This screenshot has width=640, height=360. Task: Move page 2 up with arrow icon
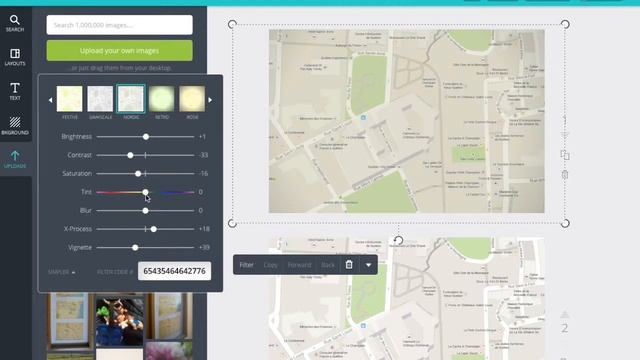click(565, 314)
